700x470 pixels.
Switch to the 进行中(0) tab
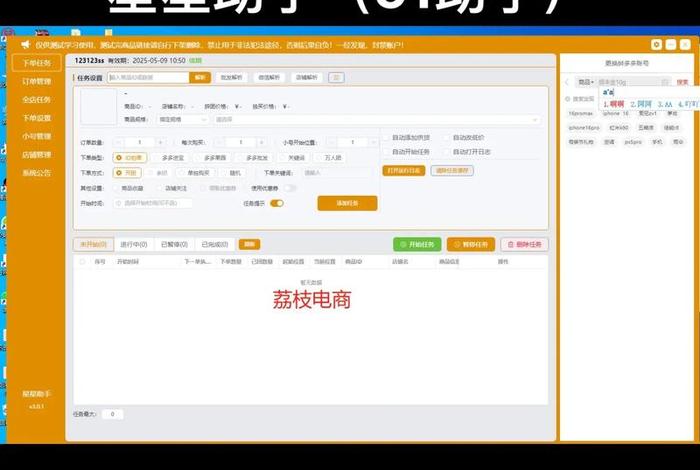(x=133, y=244)
